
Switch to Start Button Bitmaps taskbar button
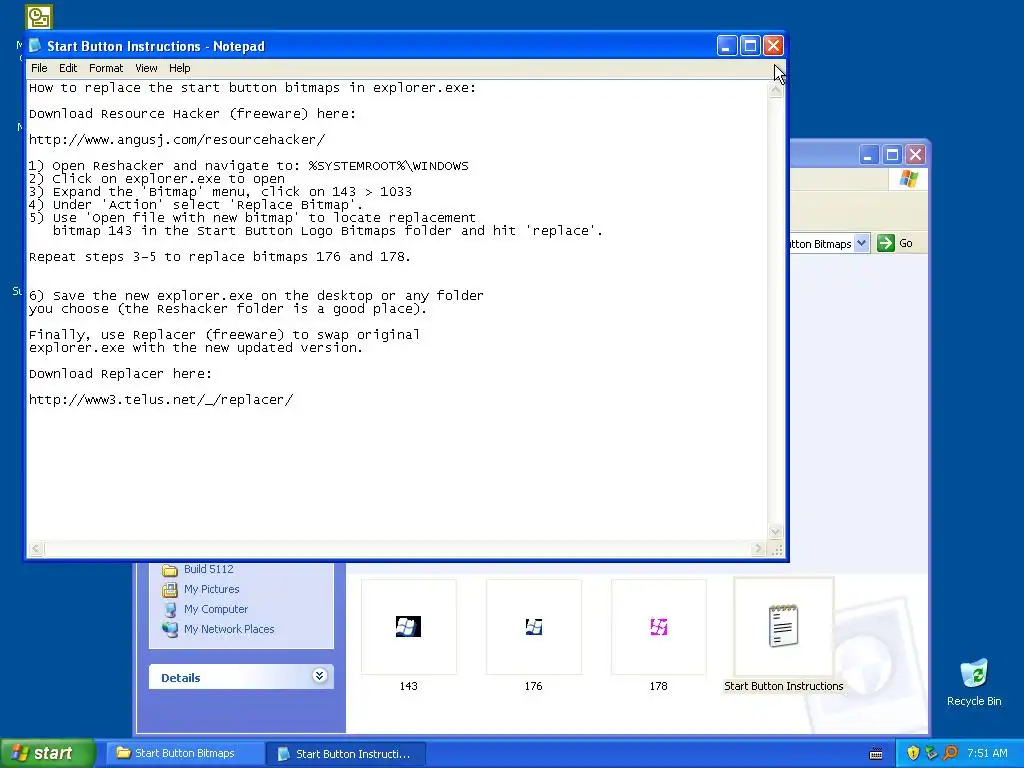(x=185, y=753)
